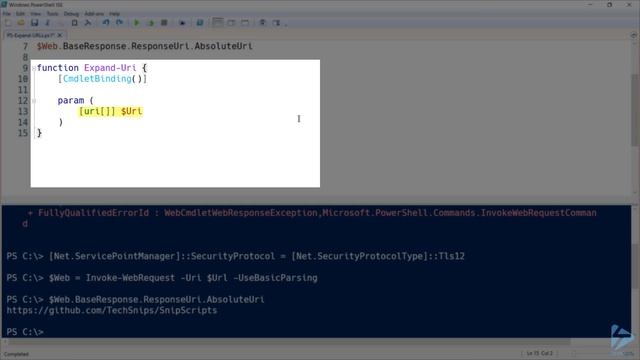Screen dimensions: 640x360
Task: Start PowerShell.exe with the blue console icon
Action: [200, 23]
